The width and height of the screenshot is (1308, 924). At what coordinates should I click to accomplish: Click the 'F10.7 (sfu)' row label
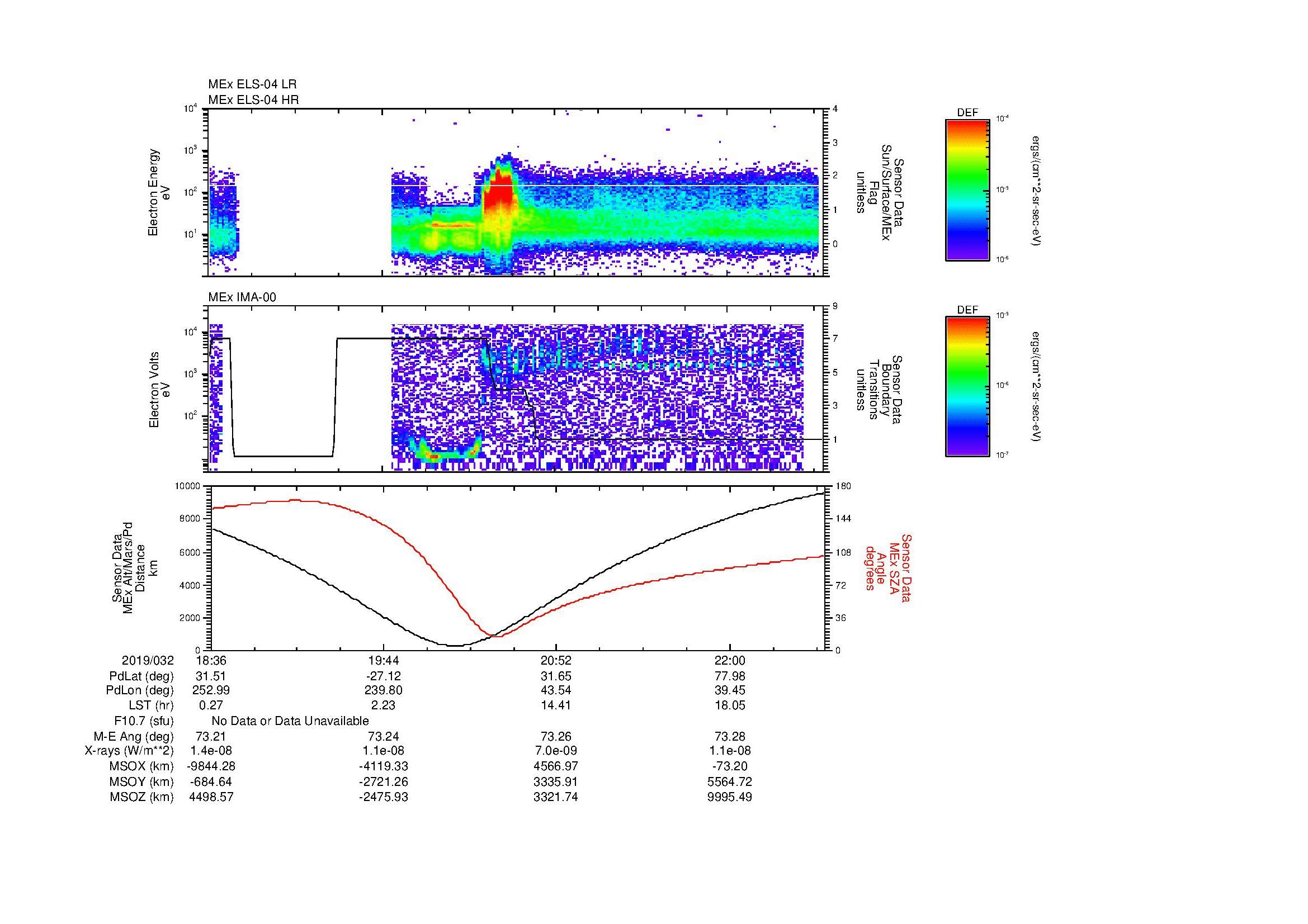click(144, 721)
